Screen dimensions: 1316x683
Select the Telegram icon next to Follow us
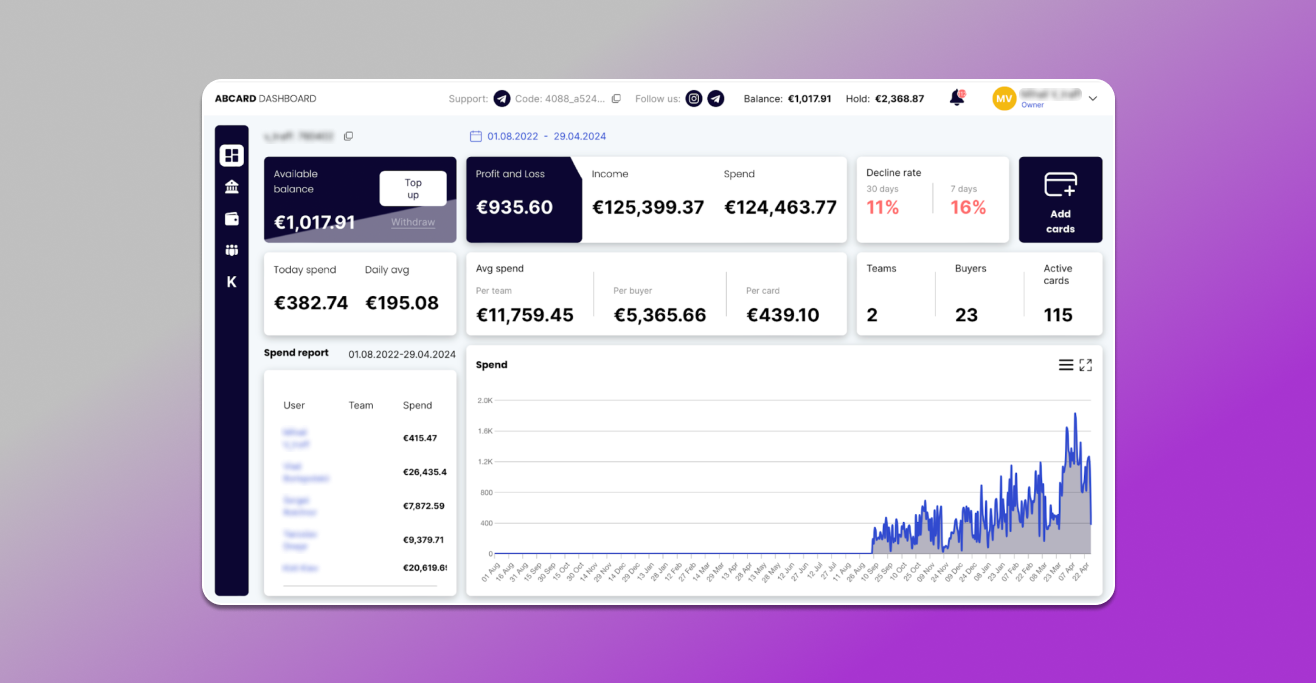tap(716, 98)
